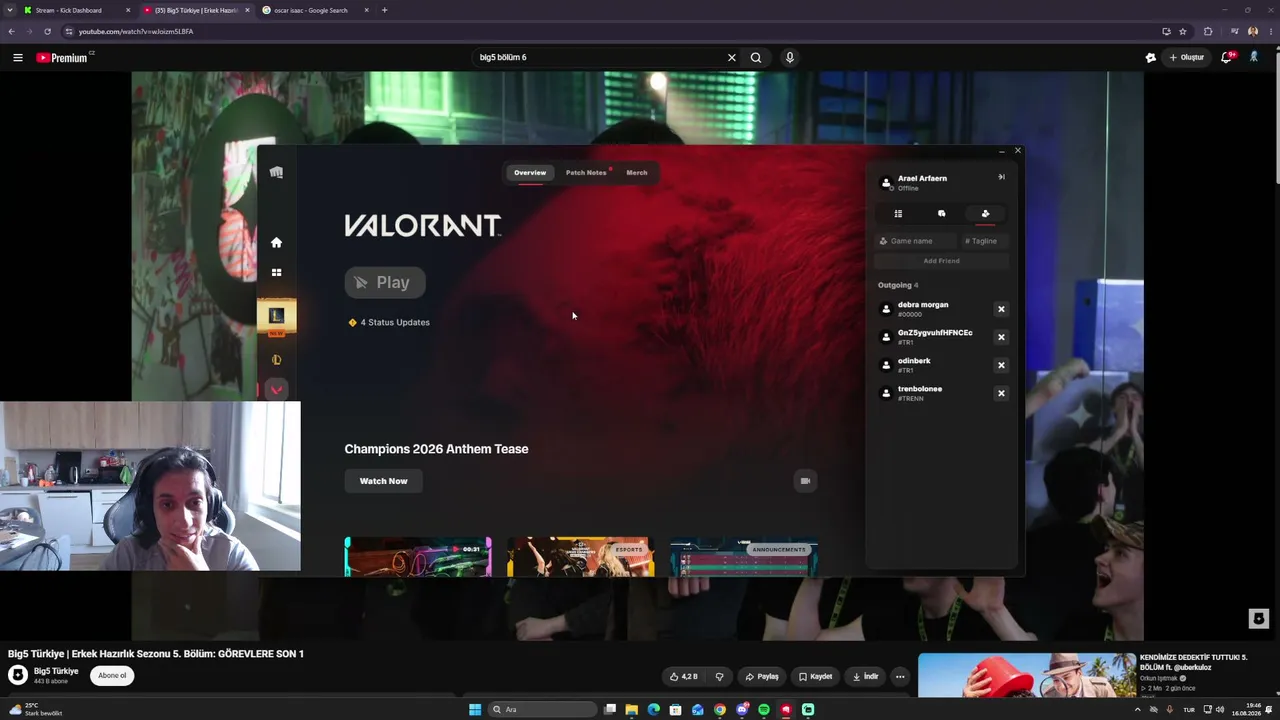Open the friends list tab icon
This screenshot has width=1280, height=720.
[898, 213]
